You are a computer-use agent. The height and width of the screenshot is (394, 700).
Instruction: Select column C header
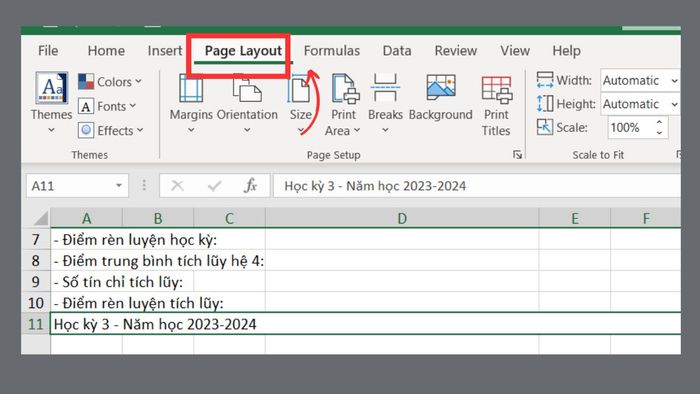[x=229, y=218]
